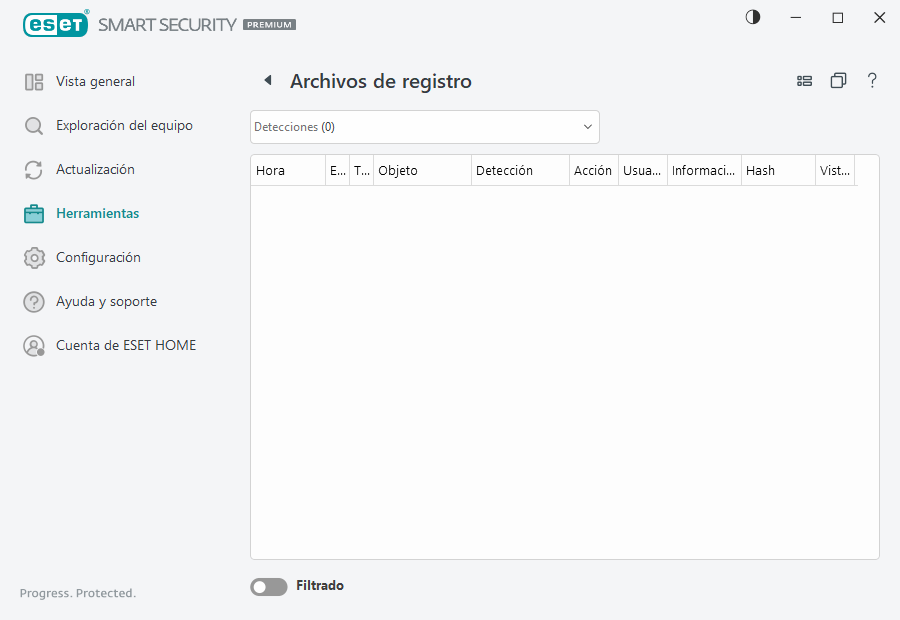900x620 pixels.
Task: Open the Vista general section
Action: [x=35, y=81]
